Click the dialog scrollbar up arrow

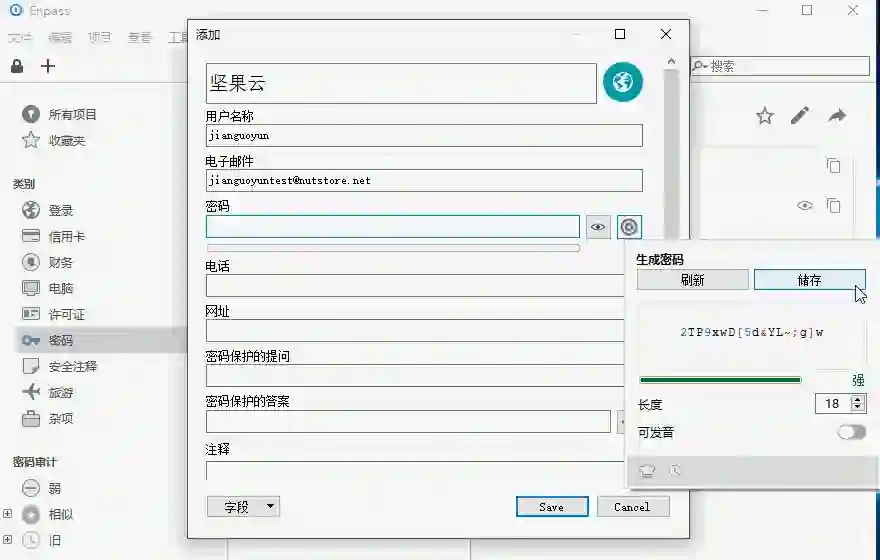click(x=671, y=61)
